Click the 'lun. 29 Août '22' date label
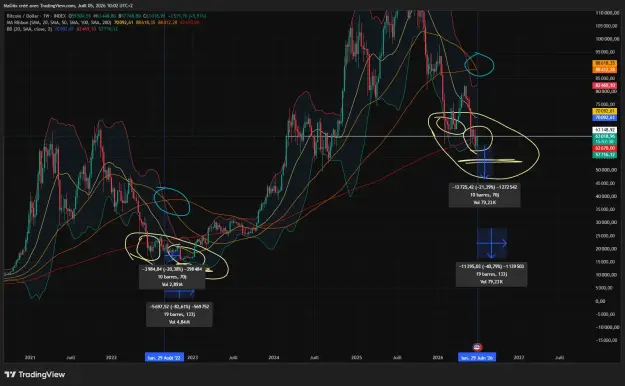 164,357
